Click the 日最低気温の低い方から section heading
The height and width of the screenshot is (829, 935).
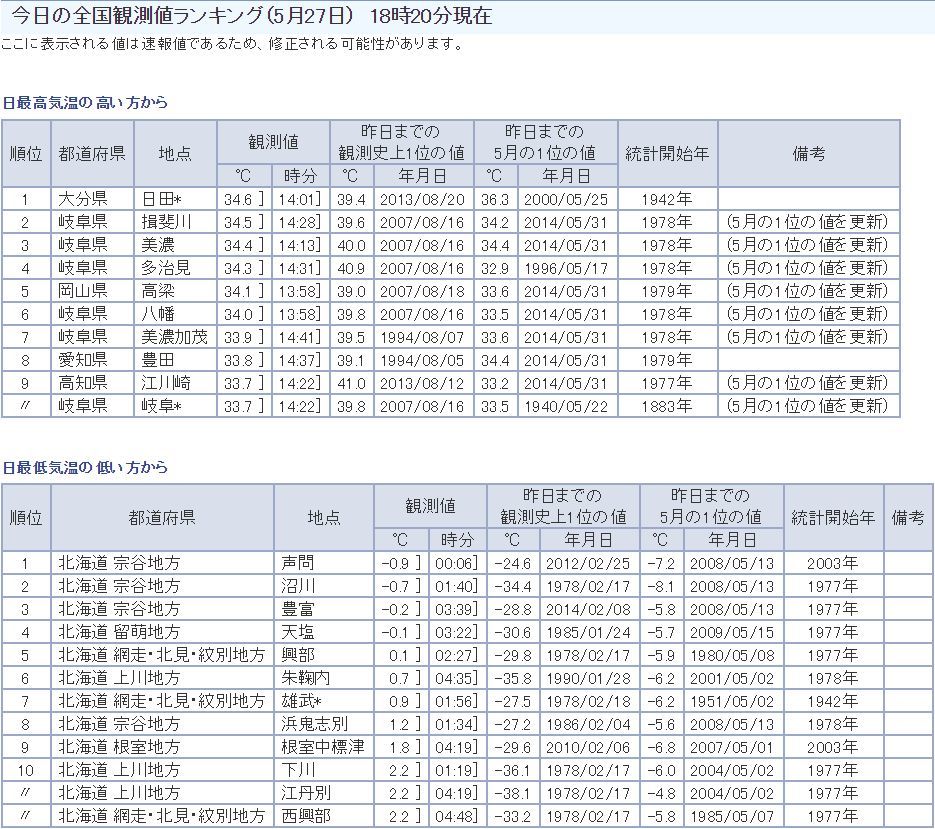(84, 467)
